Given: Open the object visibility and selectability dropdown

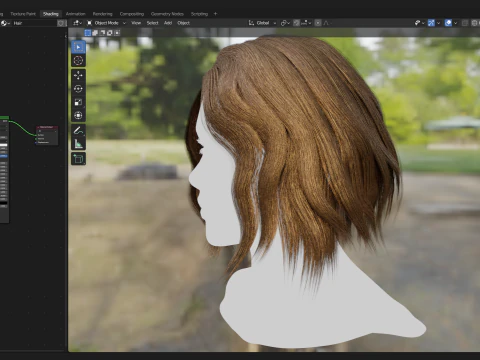Looking at the screenshot, I should [x=419, y=23].
